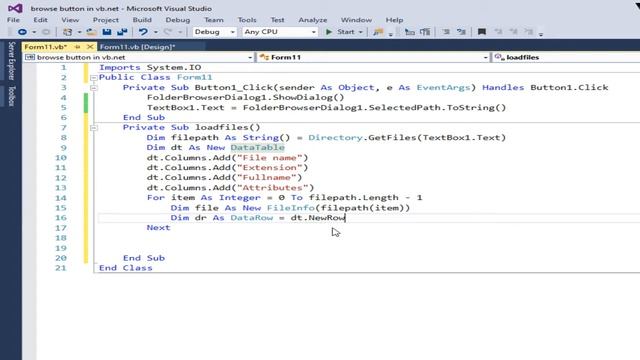Open the Help menu
This screenshot has height=360, width=640.
[x=394, y=20]
